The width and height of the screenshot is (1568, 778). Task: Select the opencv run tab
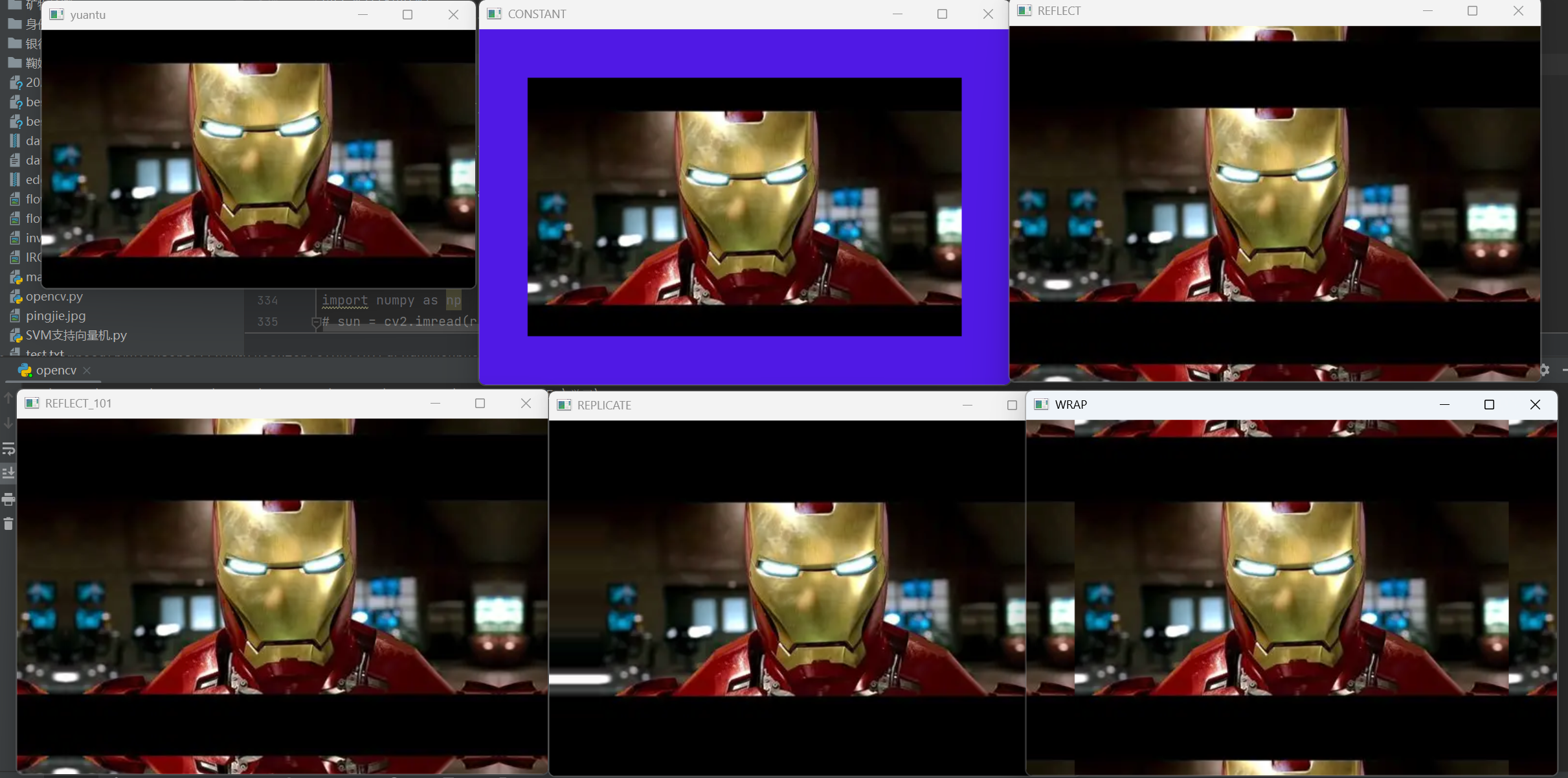[56, 370]
